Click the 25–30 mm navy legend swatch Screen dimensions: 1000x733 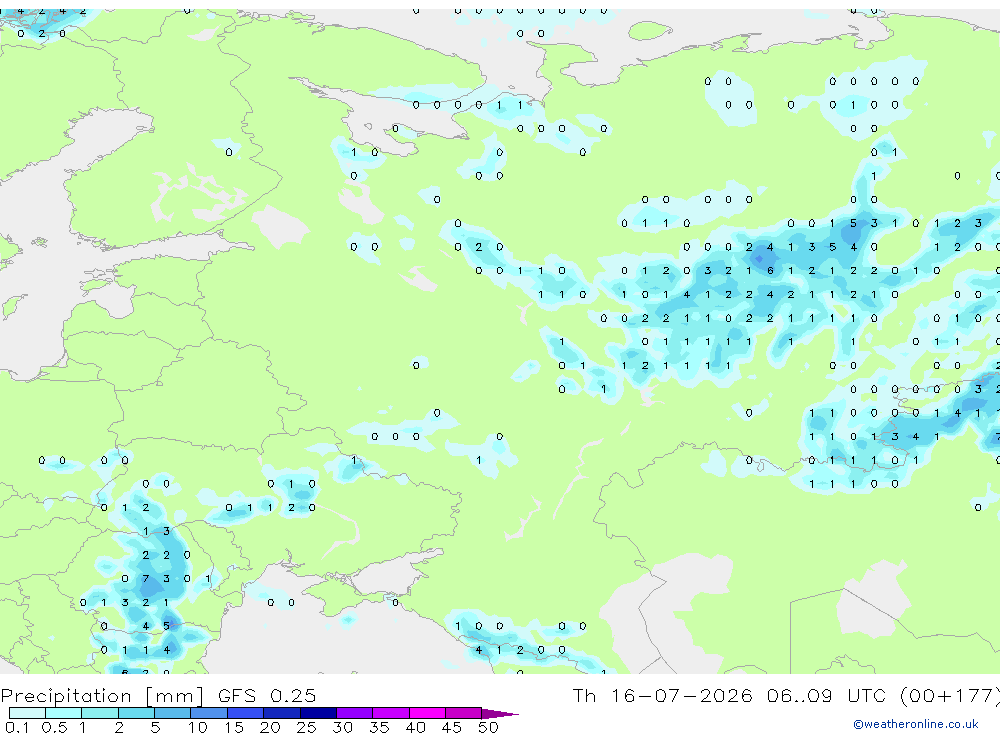318,713
